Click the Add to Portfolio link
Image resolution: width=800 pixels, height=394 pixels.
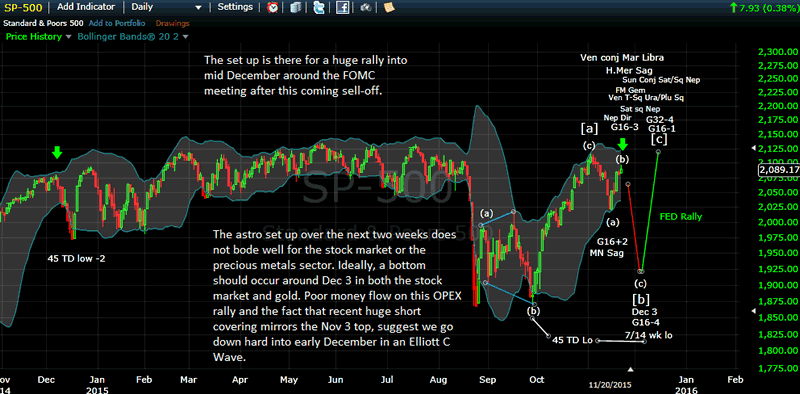pyautogui.click(x=117, y=23)
